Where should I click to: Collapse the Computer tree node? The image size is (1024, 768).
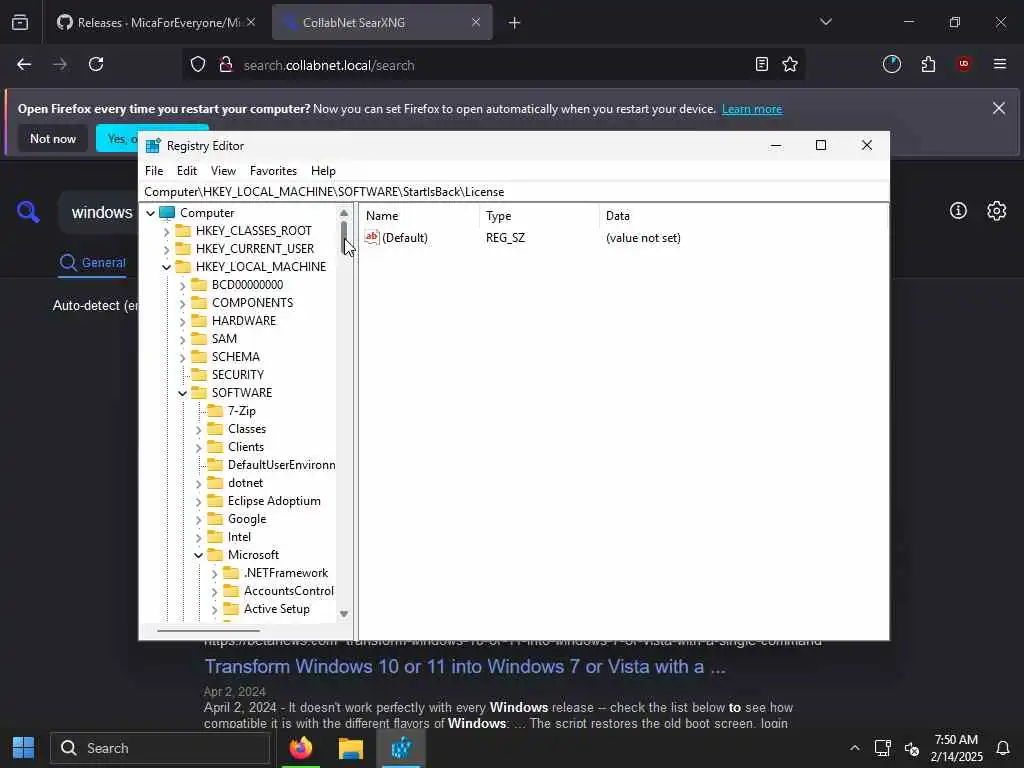click(x=151, y=213)
